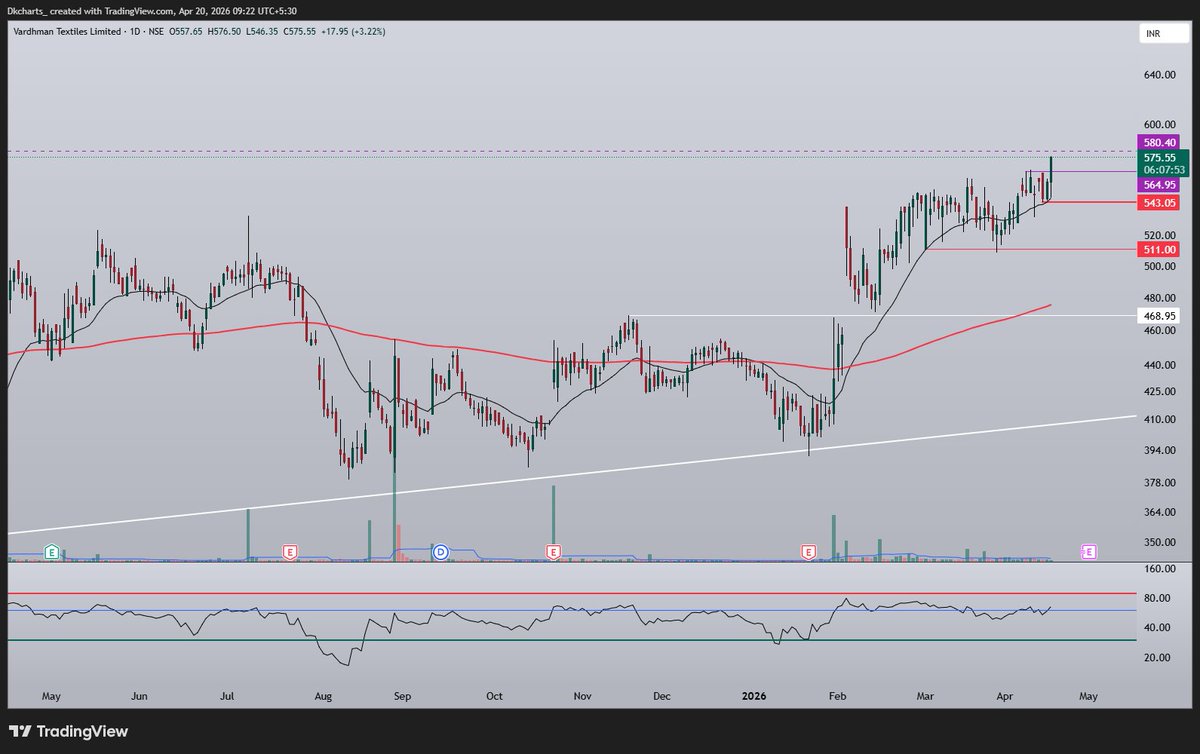The width and height of the screenshot is (1200, 754).
Task: Select the 468.95 white level label
Action: tap(1158, 315)
